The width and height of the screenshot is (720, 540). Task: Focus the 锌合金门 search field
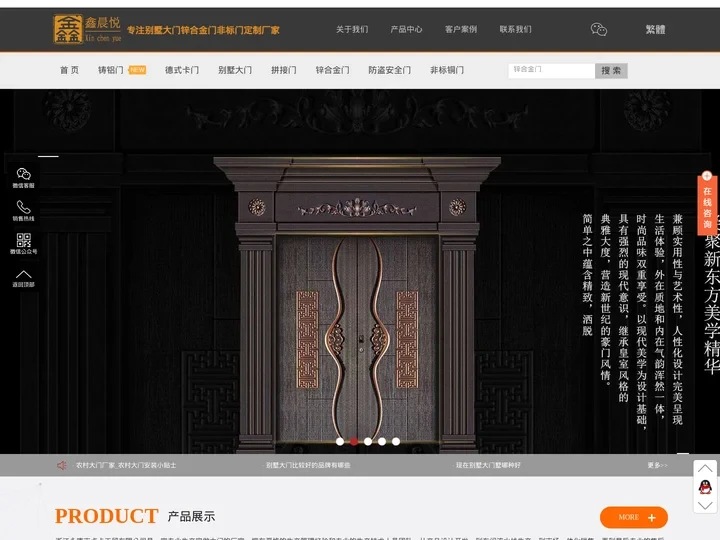[551, 70]
